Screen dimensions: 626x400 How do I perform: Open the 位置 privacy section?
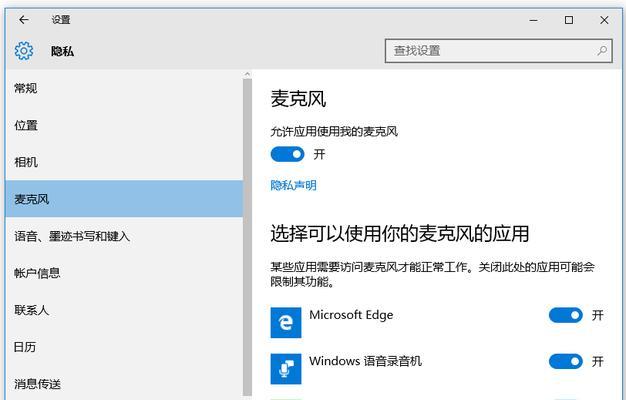[x=124, y=125]
